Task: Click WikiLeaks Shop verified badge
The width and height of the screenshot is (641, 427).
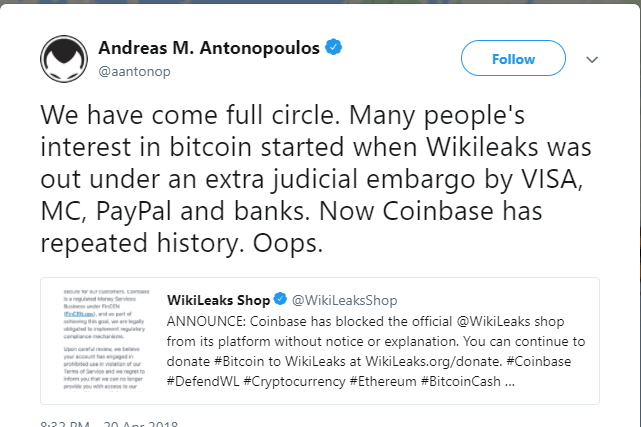Action: click(282, 300)
